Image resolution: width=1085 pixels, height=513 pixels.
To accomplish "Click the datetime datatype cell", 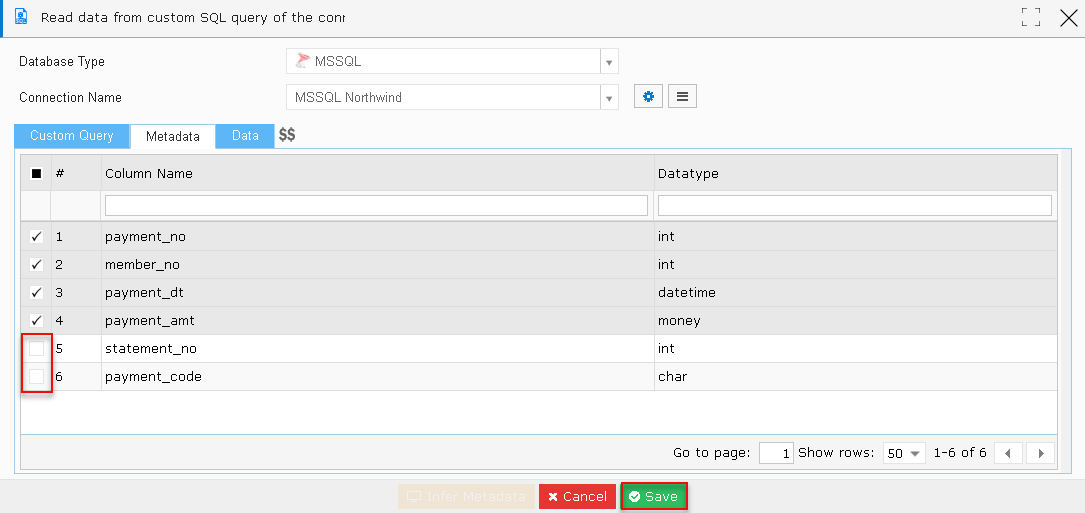I will pos(855,293).
